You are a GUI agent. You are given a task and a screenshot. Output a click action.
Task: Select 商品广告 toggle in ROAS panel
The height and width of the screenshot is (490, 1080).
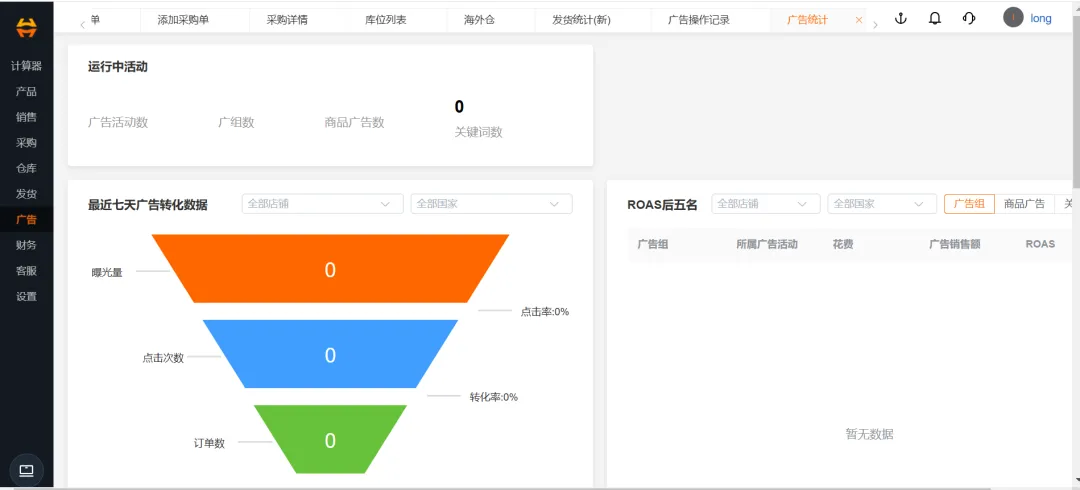click(x=1024, y=204)
